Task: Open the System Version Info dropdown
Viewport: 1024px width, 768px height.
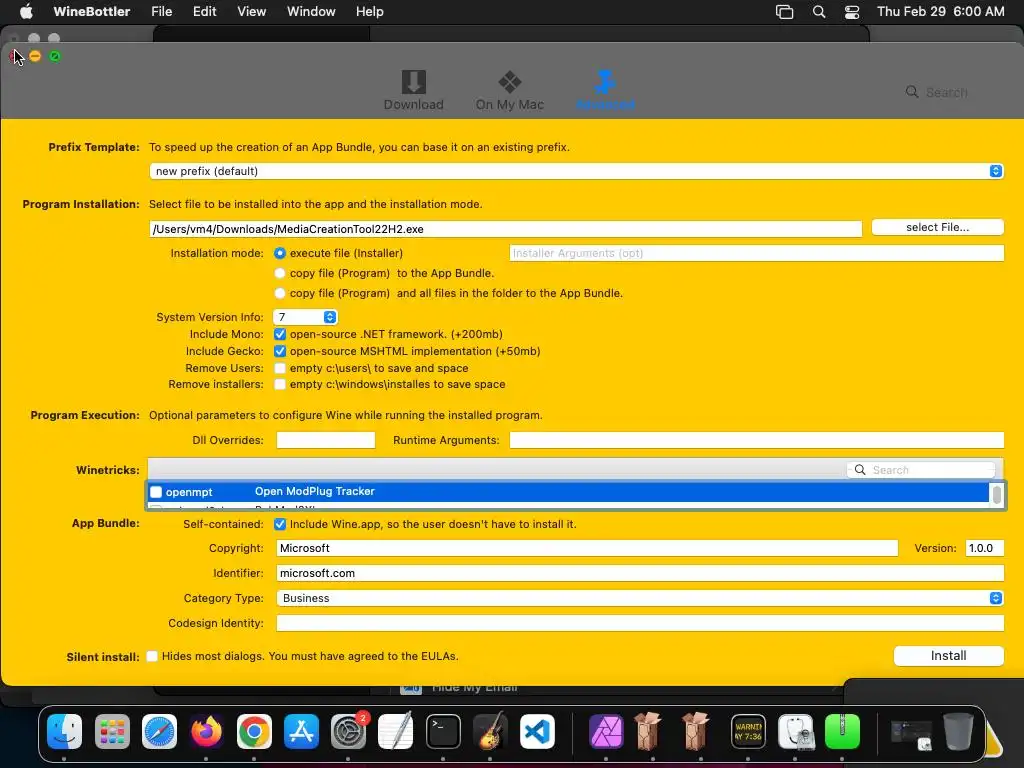Action: pos(305,317)
